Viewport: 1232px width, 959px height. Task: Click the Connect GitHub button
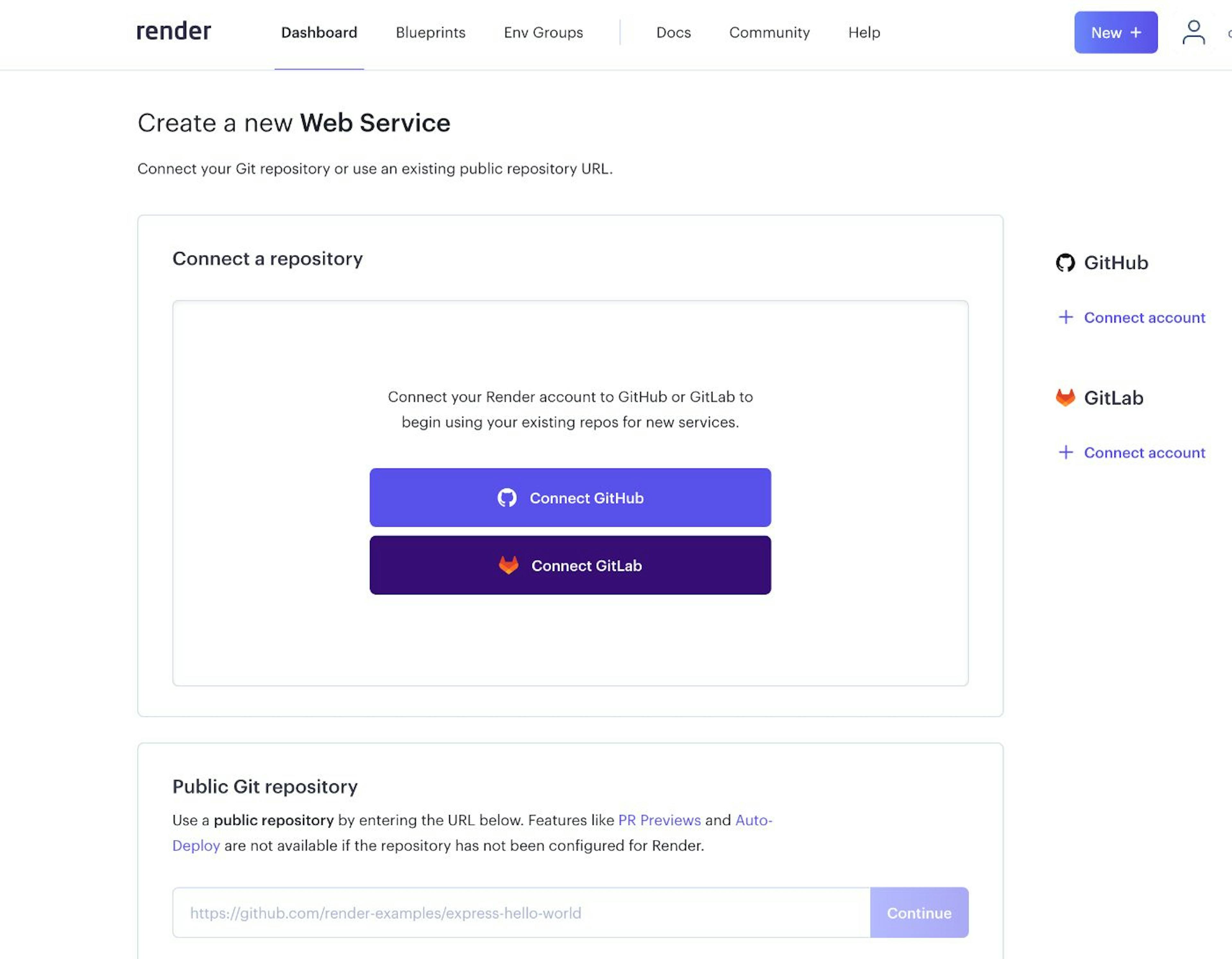pos(570,497)
